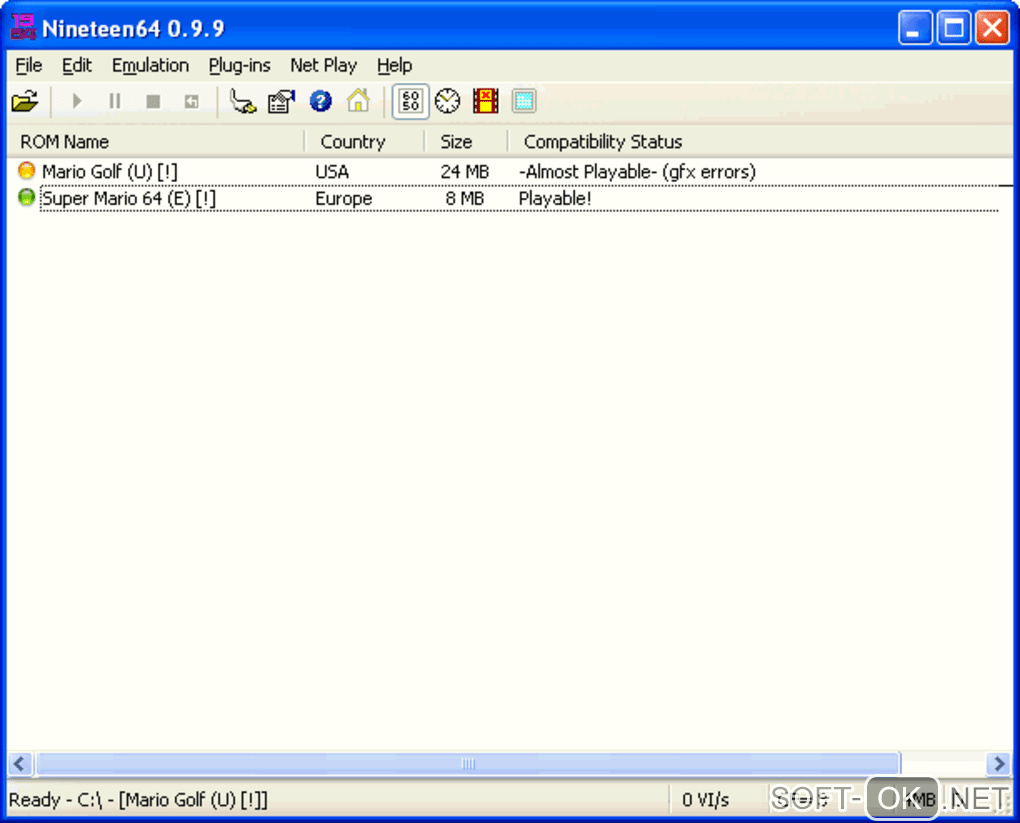Image resolution: width=1020 pixels, height=823 pixels.
Task: Click the 8 MB size cell
Action: point(464,198)
